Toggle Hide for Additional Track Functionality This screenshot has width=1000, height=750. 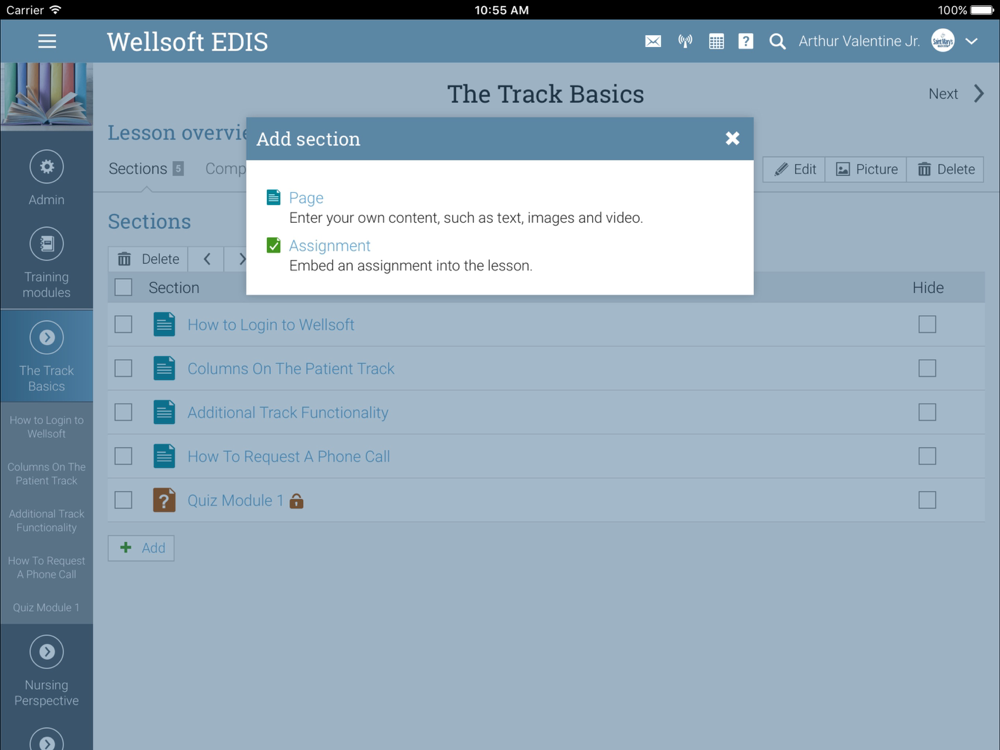(x=927, y=413)
